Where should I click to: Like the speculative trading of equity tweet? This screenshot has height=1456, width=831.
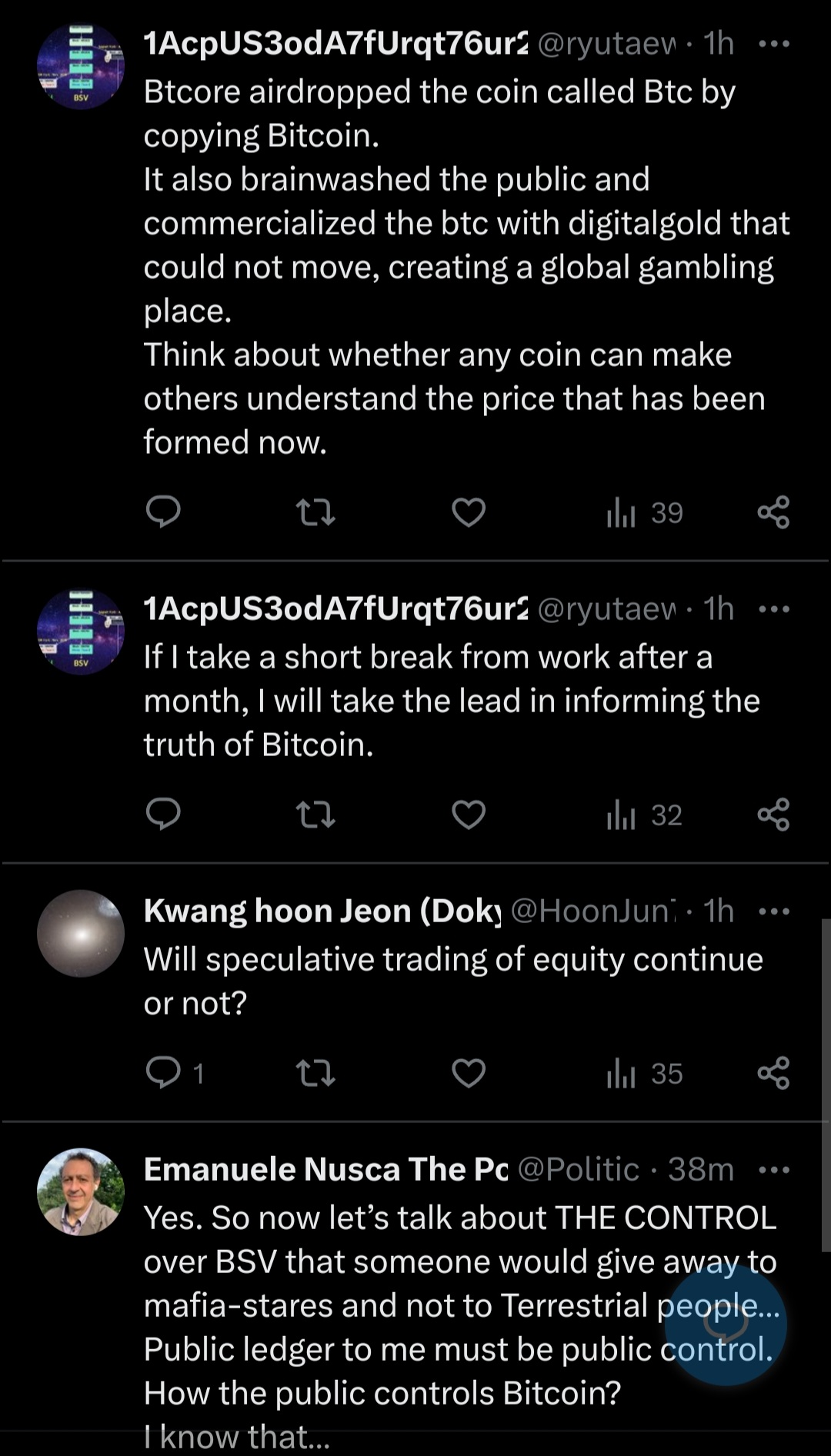click(469, 1073)
